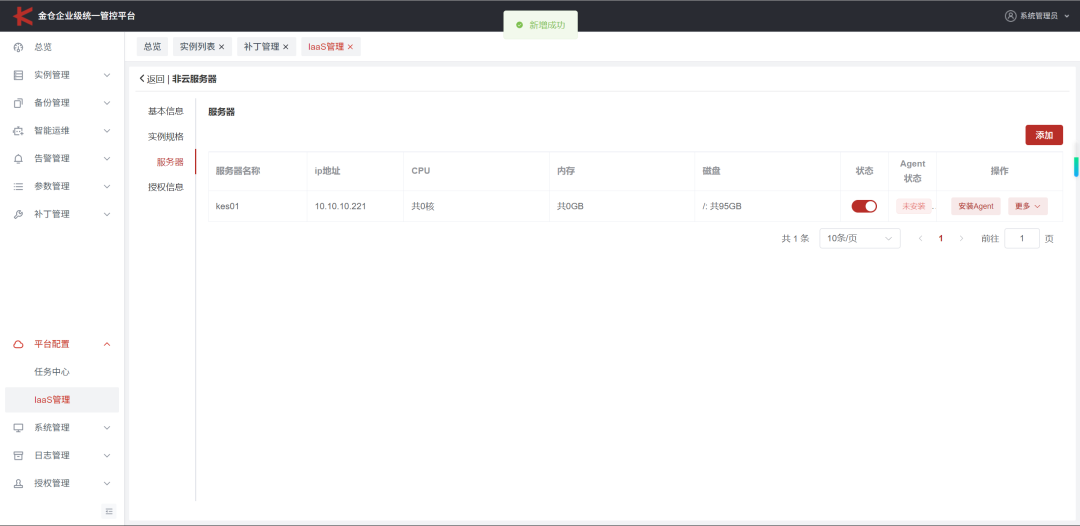Click the 智能运维 robot icon
1080x526 pixels.
coord(19,131)
